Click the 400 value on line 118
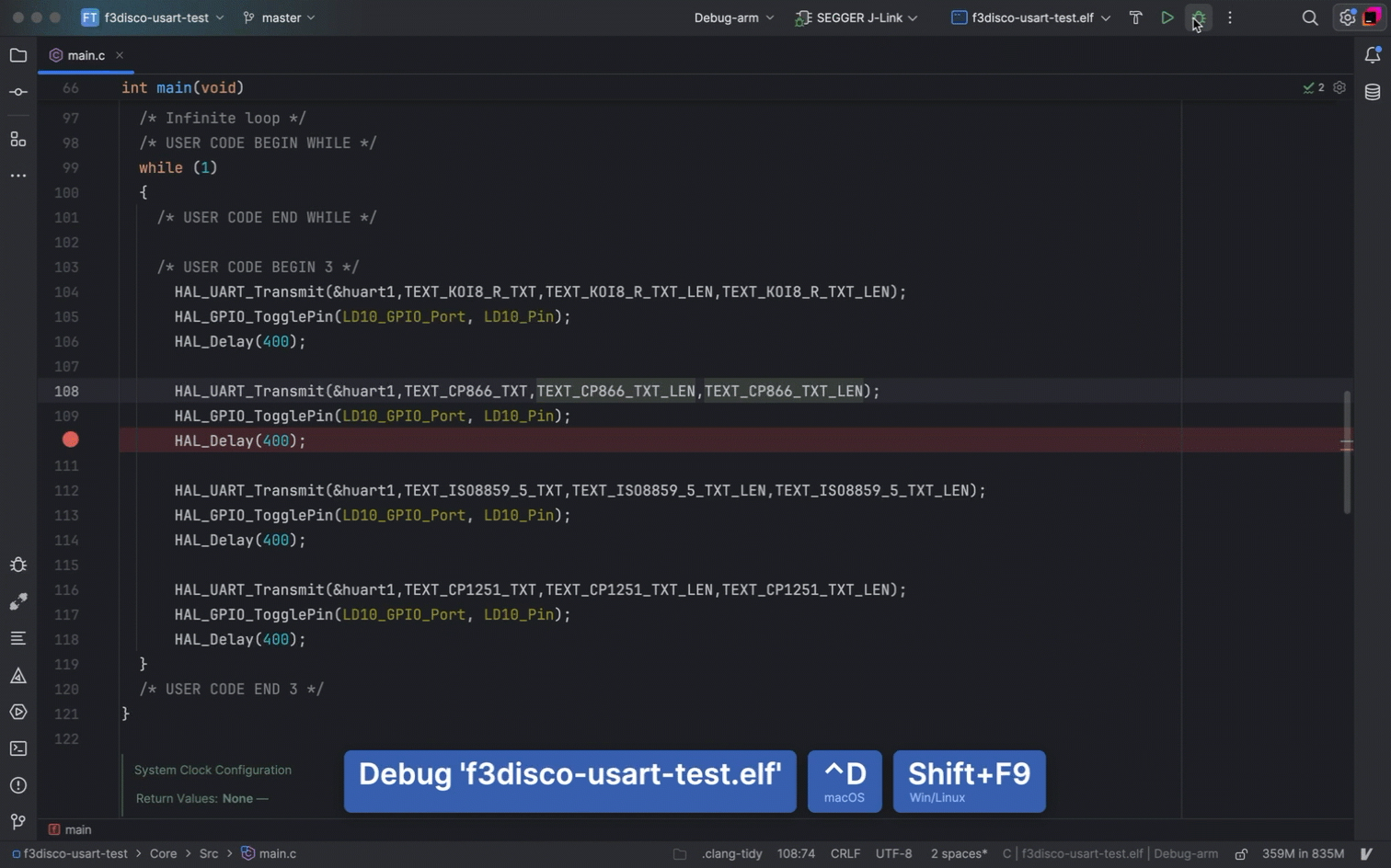 275,640
